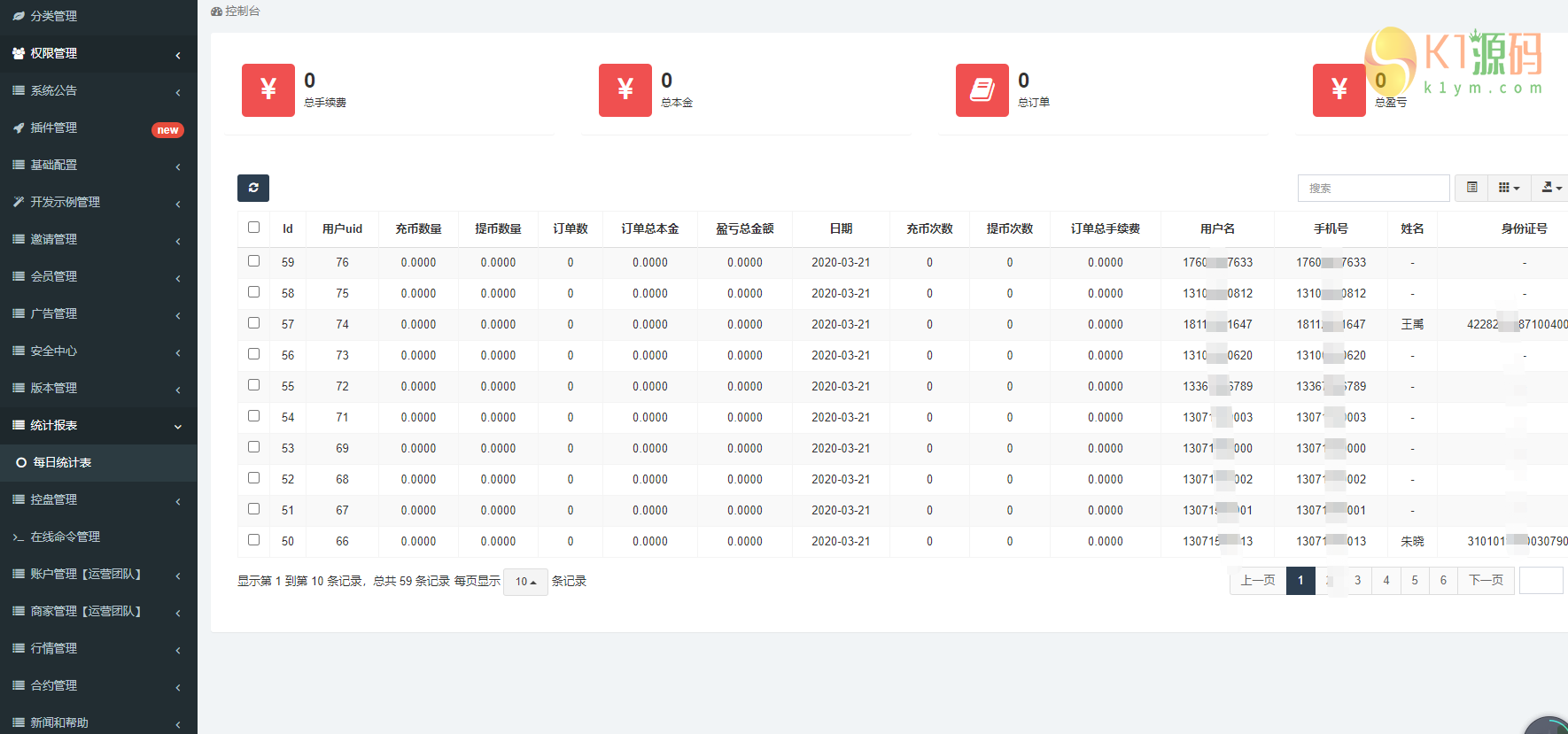This screenshot has width=1568, height=734.
Task: Click the terminal icon beside 在线命令管理
Action: coord(19,537)
